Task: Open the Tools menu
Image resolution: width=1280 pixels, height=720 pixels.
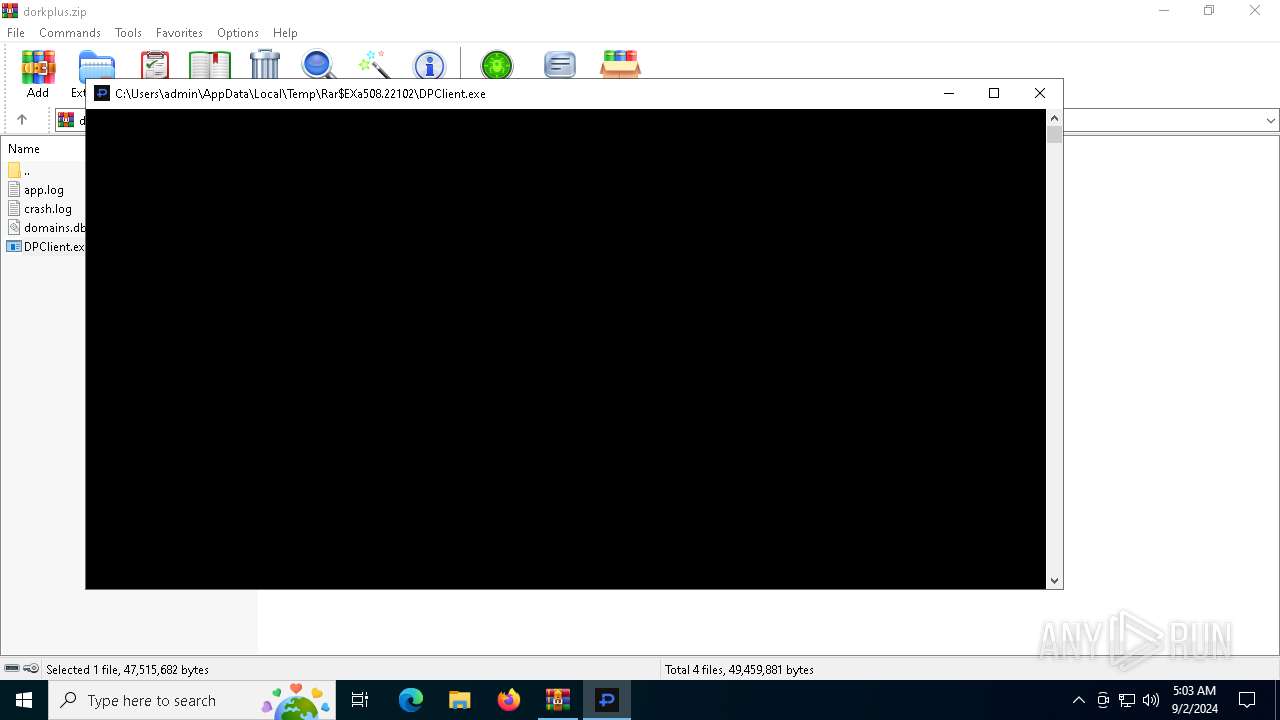Action: (x=128, y=33)
